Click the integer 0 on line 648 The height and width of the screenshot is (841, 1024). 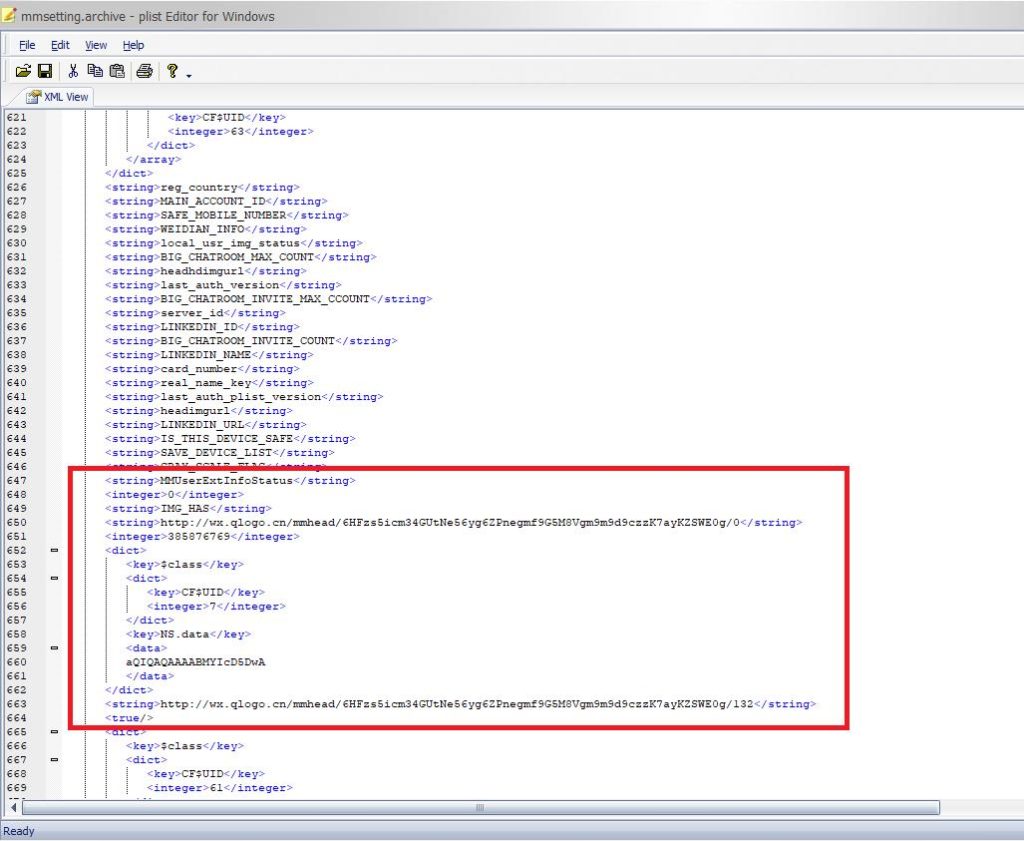click(x=174, y=494)
